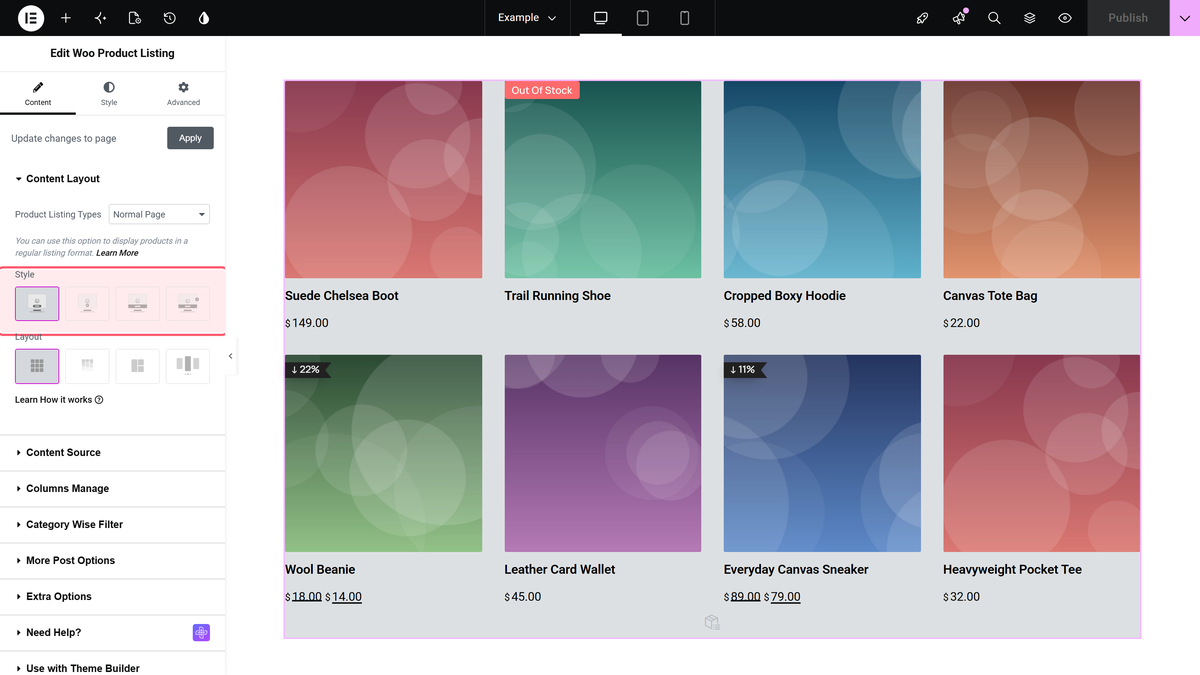Open the revision history clock icon
1200x675 pixels.
pyautogui.click(x=170, y=18)
